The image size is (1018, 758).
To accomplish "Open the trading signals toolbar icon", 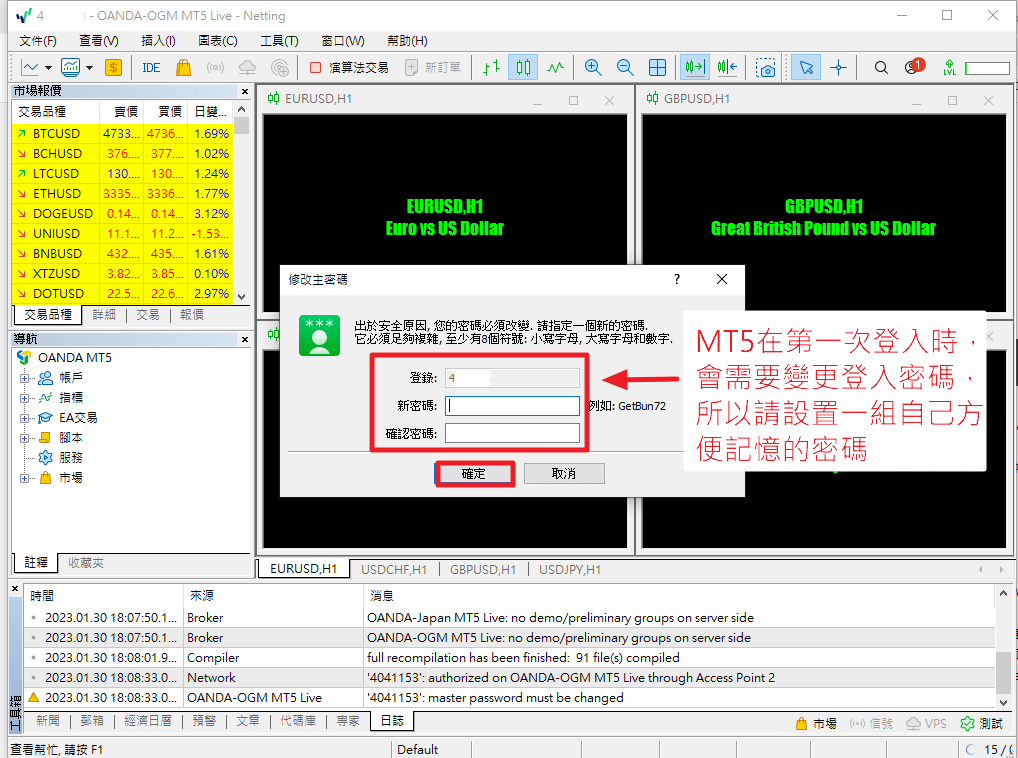I will click(215, 67).
